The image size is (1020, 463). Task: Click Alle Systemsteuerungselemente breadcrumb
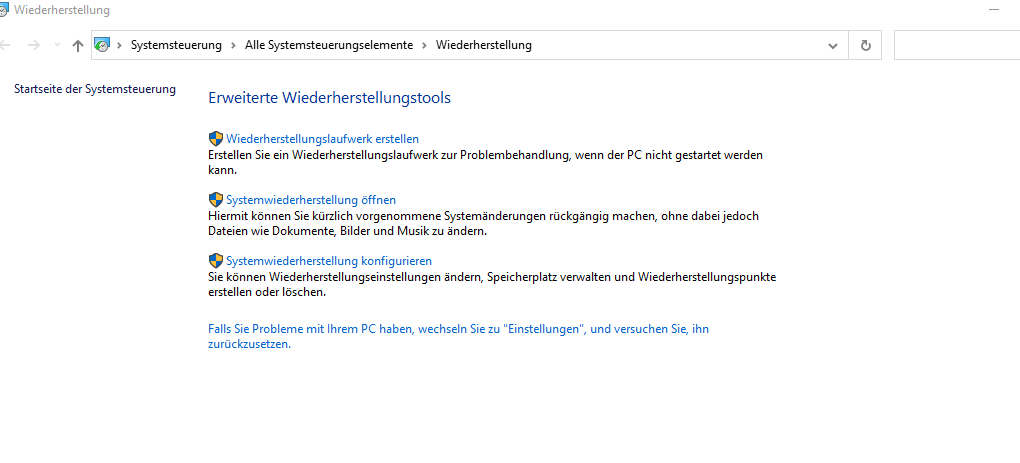click(x=329, y=45)
